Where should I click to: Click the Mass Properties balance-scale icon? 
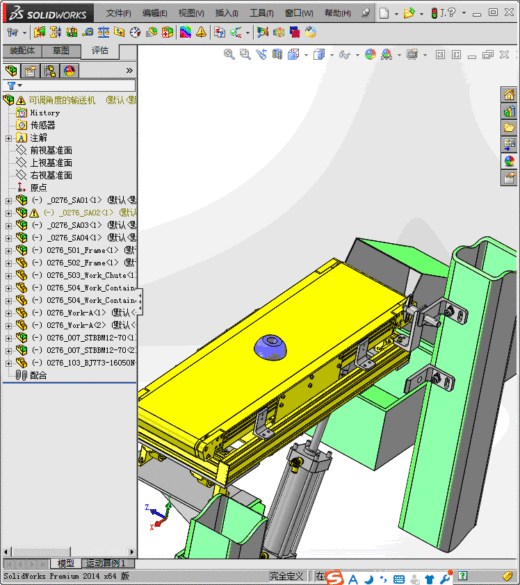click(103, 32)
